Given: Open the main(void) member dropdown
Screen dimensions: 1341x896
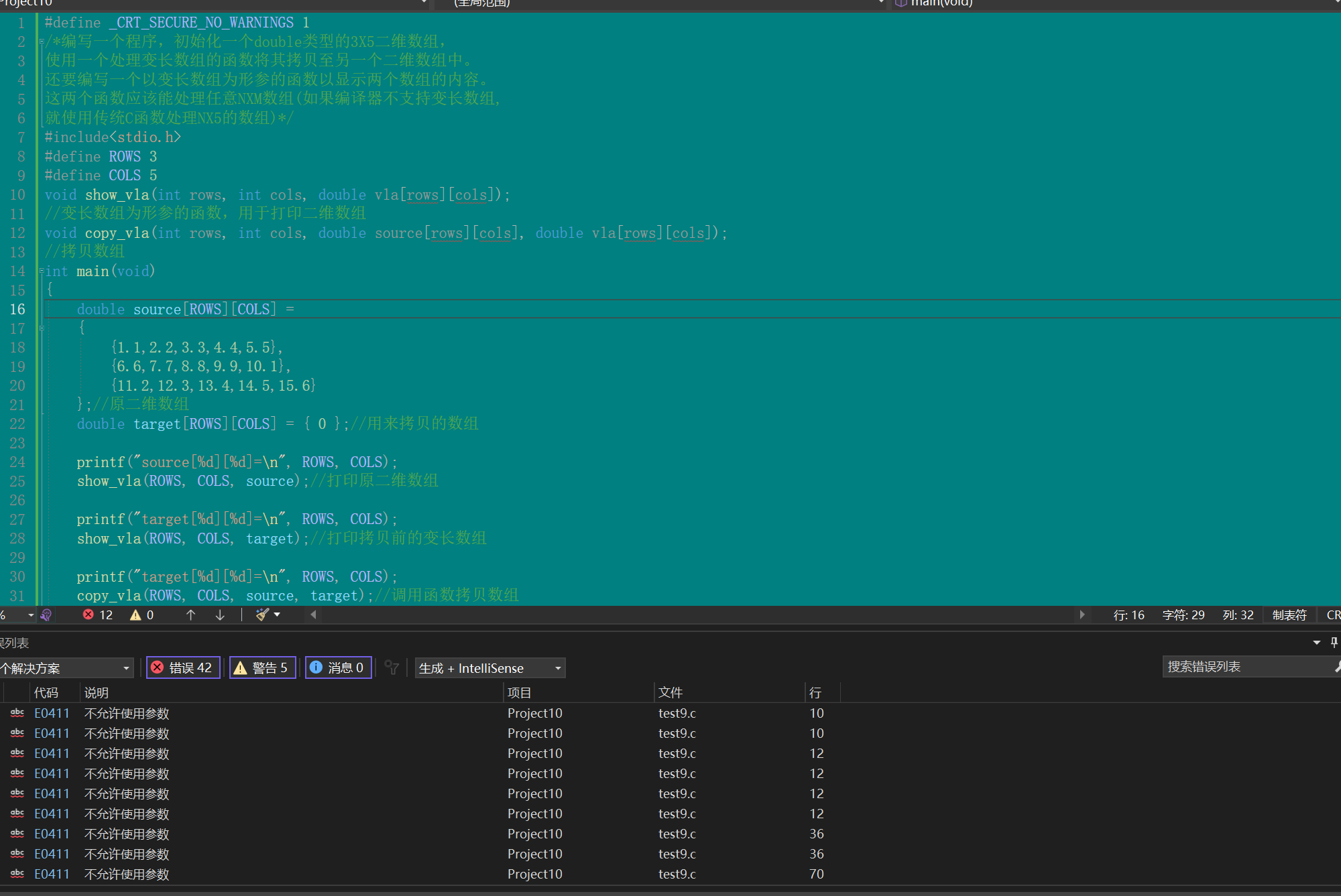Looking at the screenshot, I should (x=1116, y=3).
